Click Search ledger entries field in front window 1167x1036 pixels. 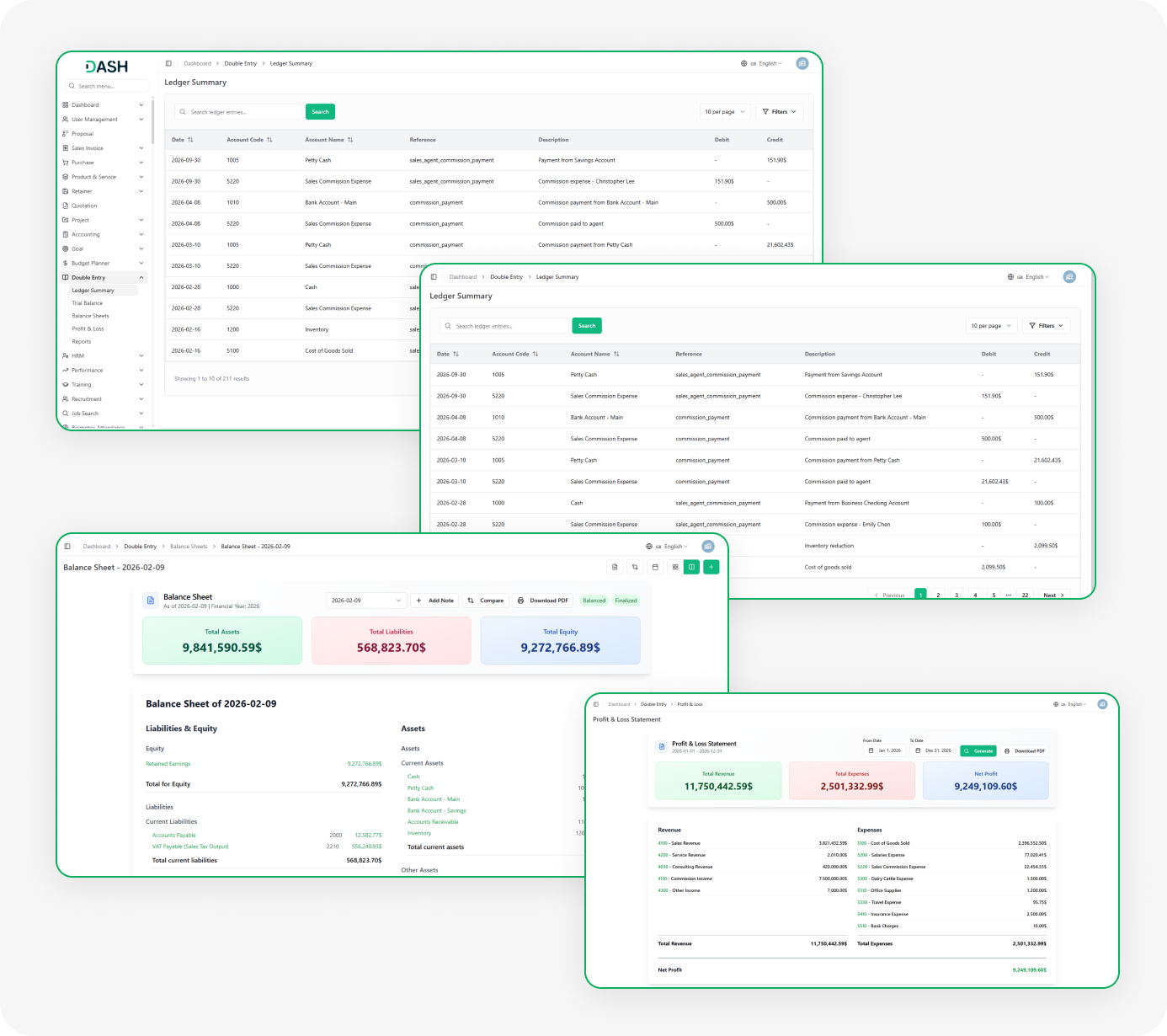[505, 326]
